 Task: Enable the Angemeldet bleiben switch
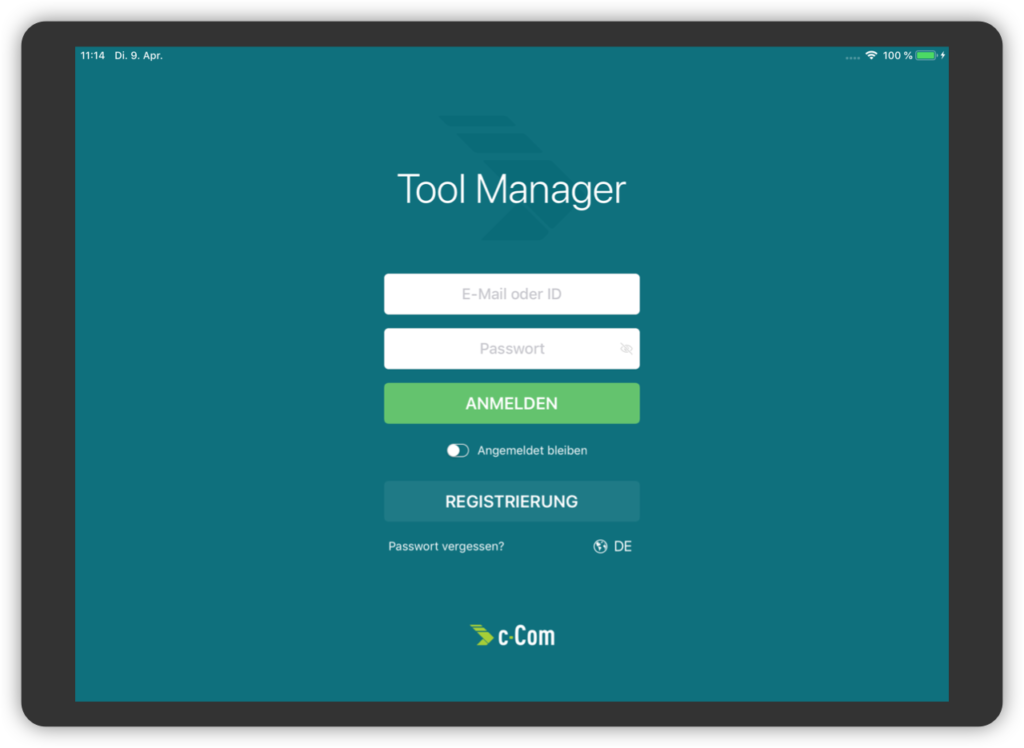458,451
